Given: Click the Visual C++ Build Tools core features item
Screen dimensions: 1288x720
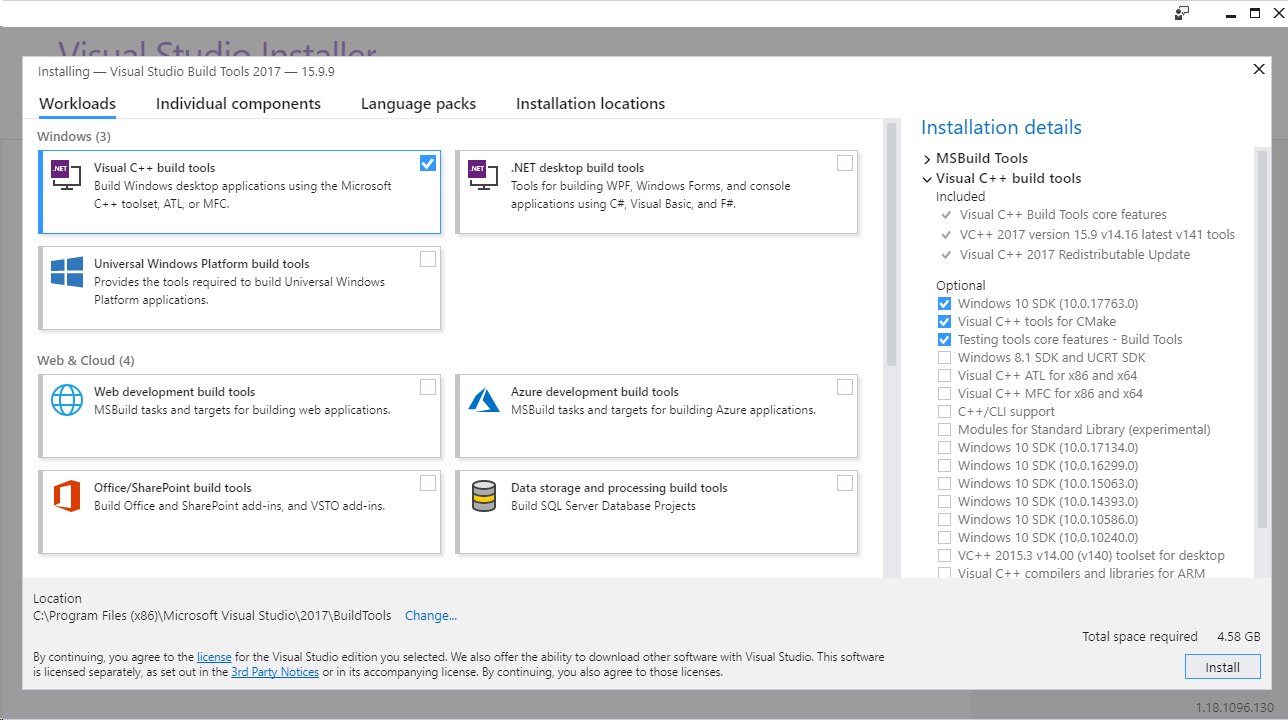Looking at the screenshot, I should (x=1063, y=215).
